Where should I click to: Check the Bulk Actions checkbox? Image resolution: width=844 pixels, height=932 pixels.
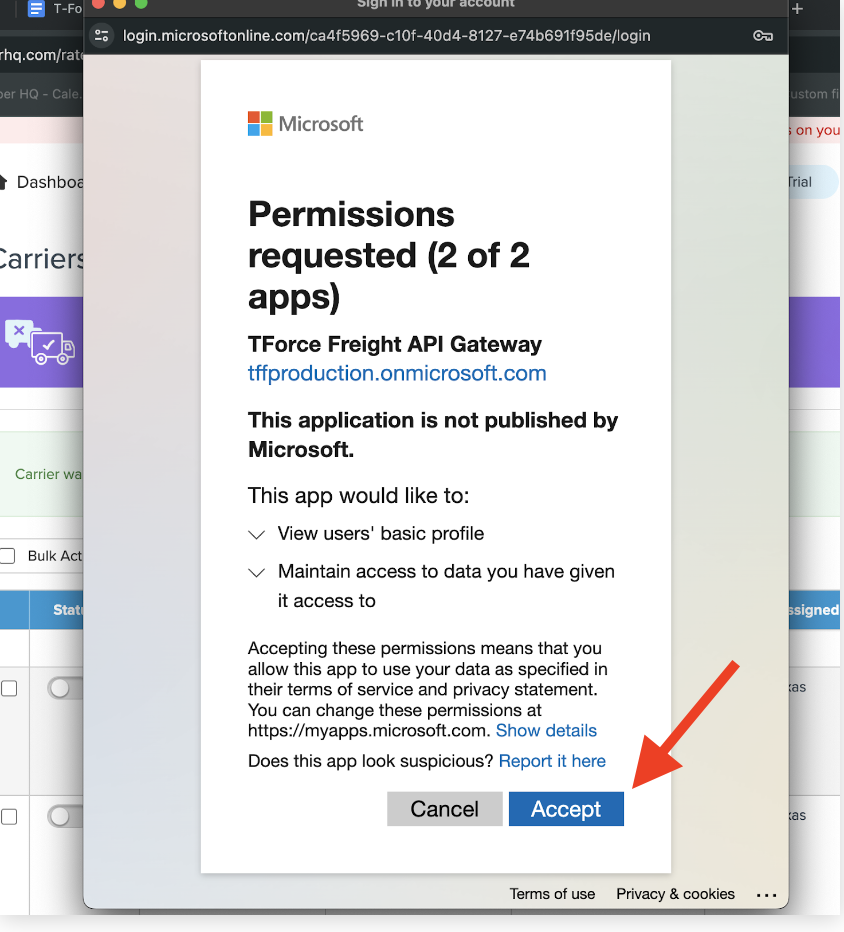8,556
